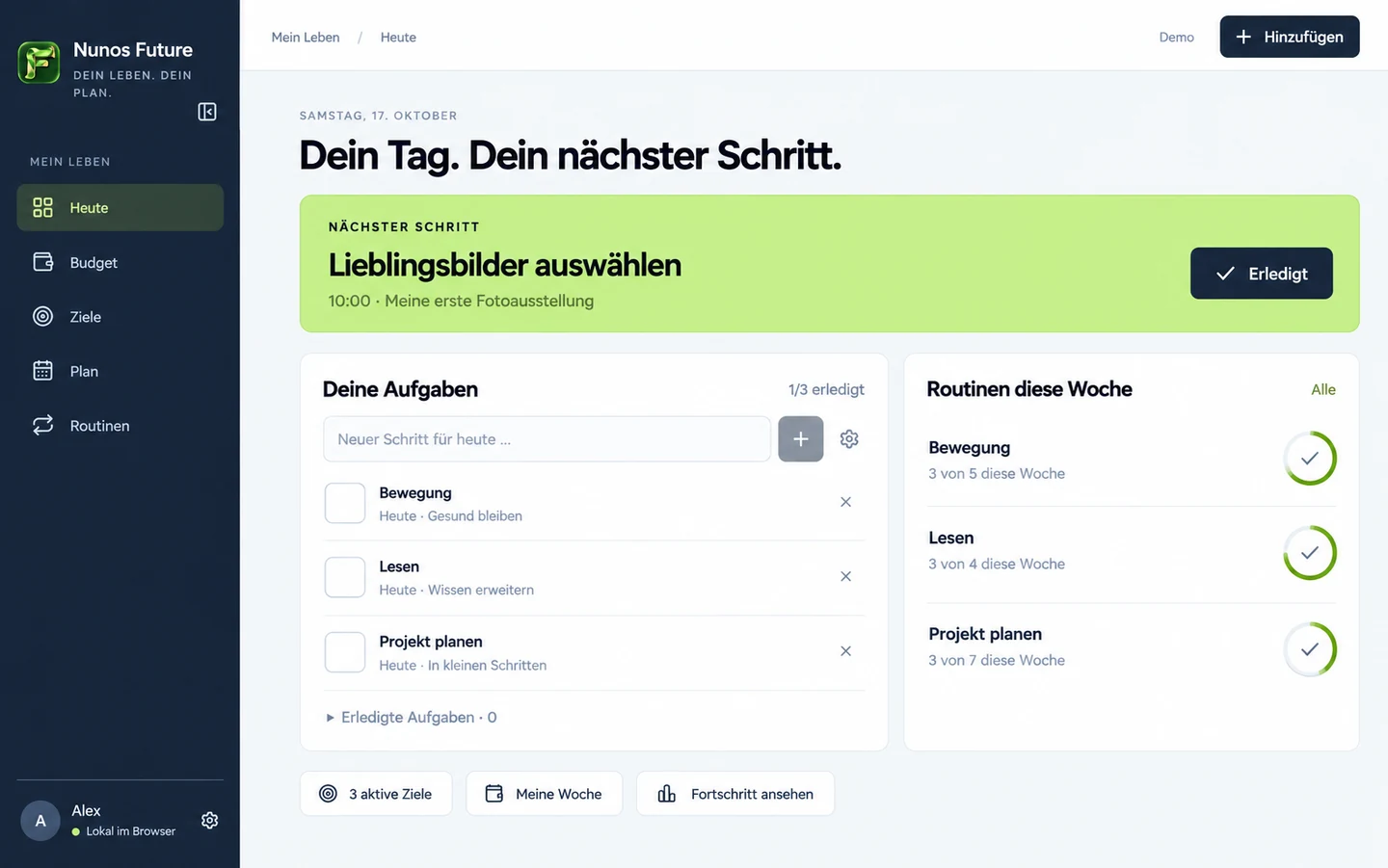Tick the Lesen routine progress circle

[1310, 553]
